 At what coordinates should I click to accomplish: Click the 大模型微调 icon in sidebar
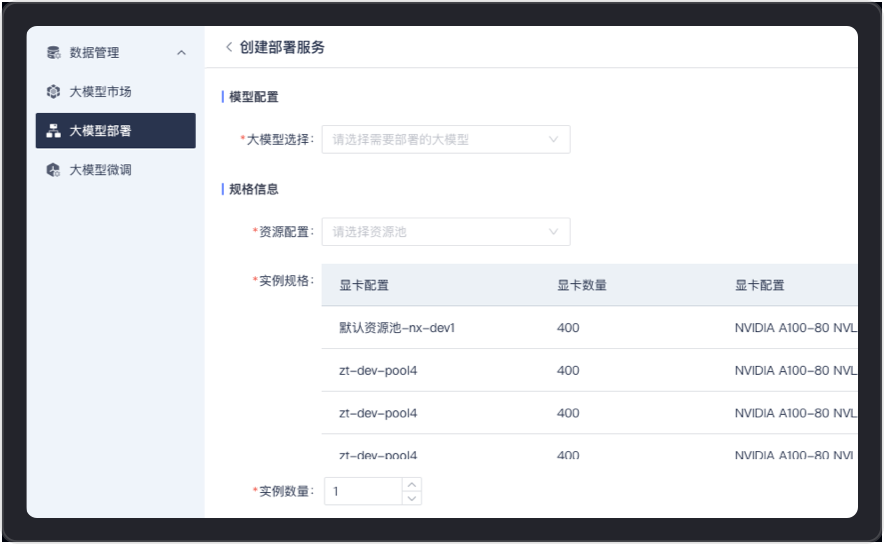pos(54,170)
